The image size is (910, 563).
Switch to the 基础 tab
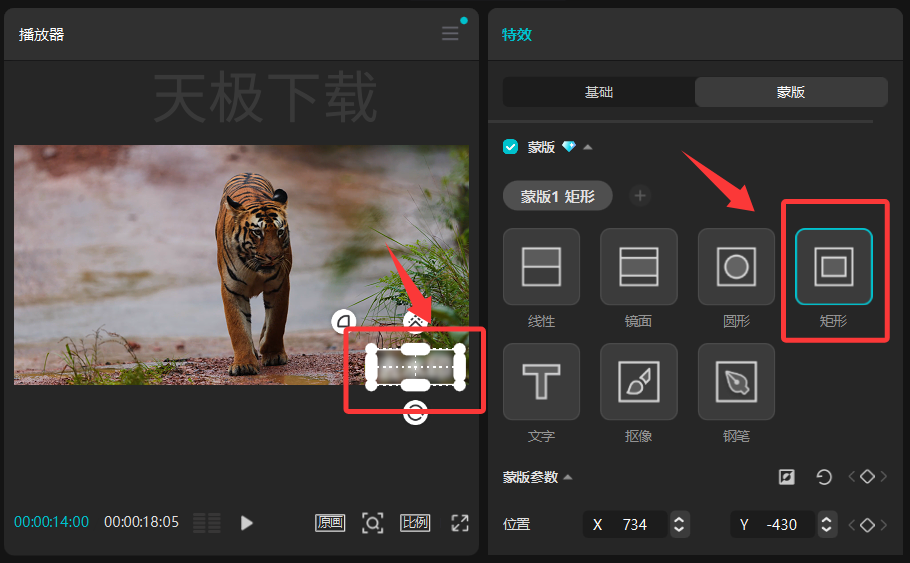(x=599, y=92)
